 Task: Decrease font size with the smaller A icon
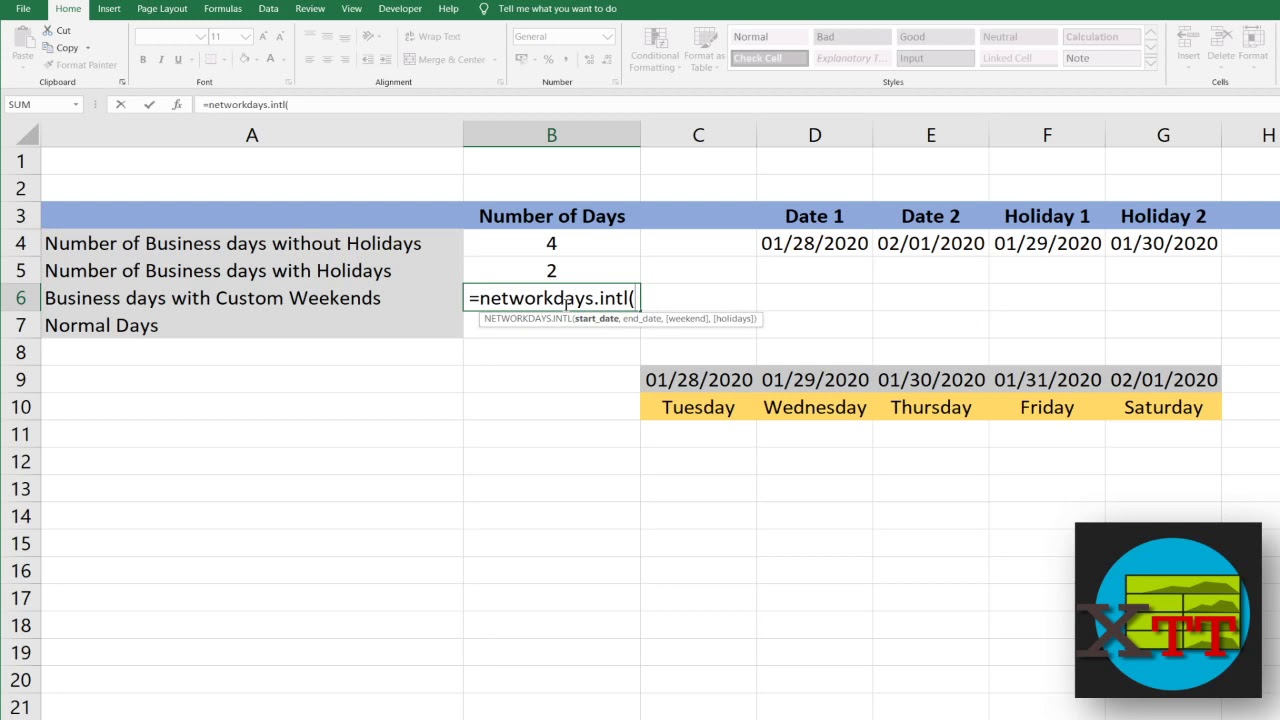pyautogui.click(x=280, y=37)
